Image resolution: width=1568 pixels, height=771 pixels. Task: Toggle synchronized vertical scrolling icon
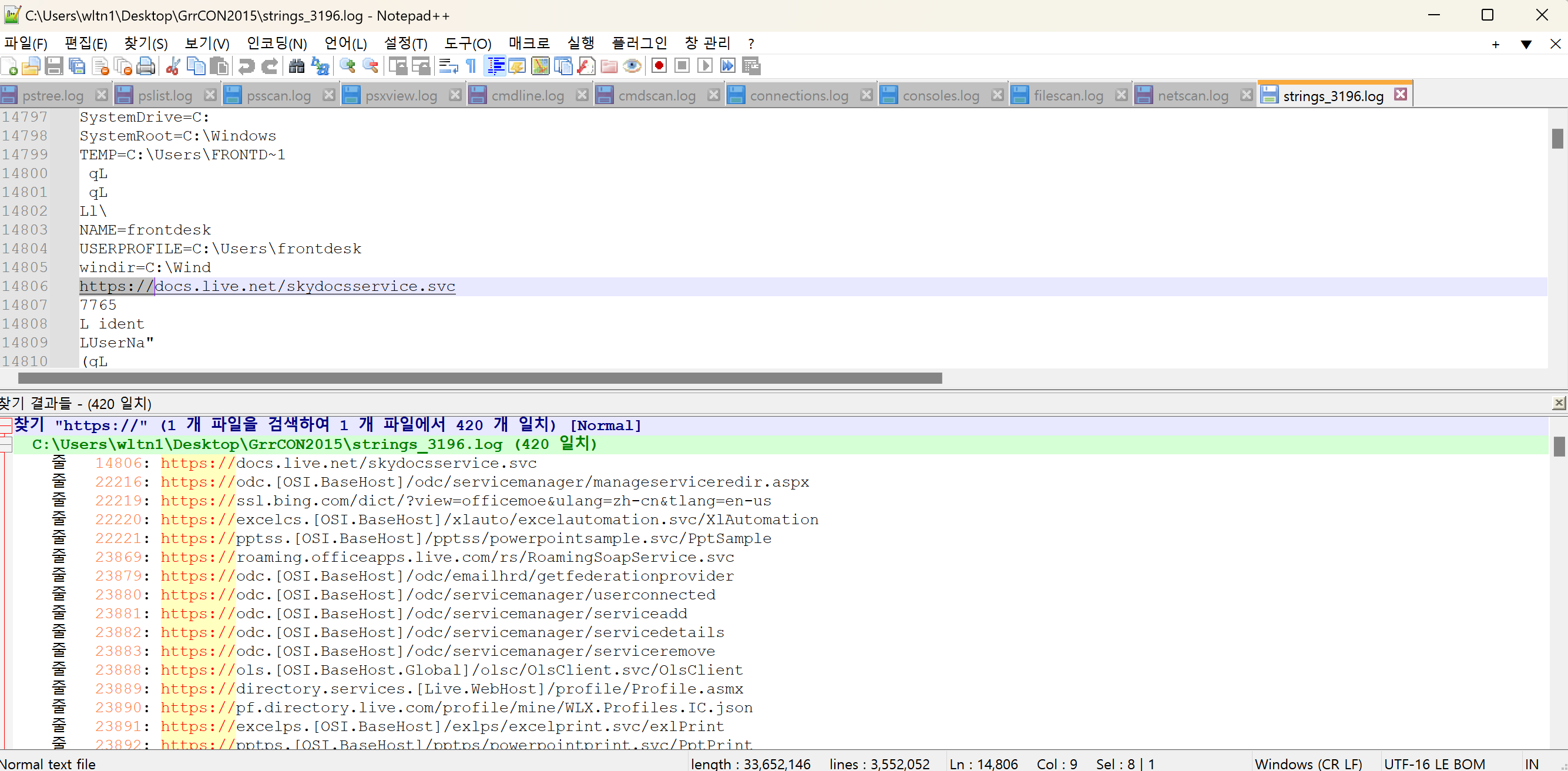(x=398, y=66)
